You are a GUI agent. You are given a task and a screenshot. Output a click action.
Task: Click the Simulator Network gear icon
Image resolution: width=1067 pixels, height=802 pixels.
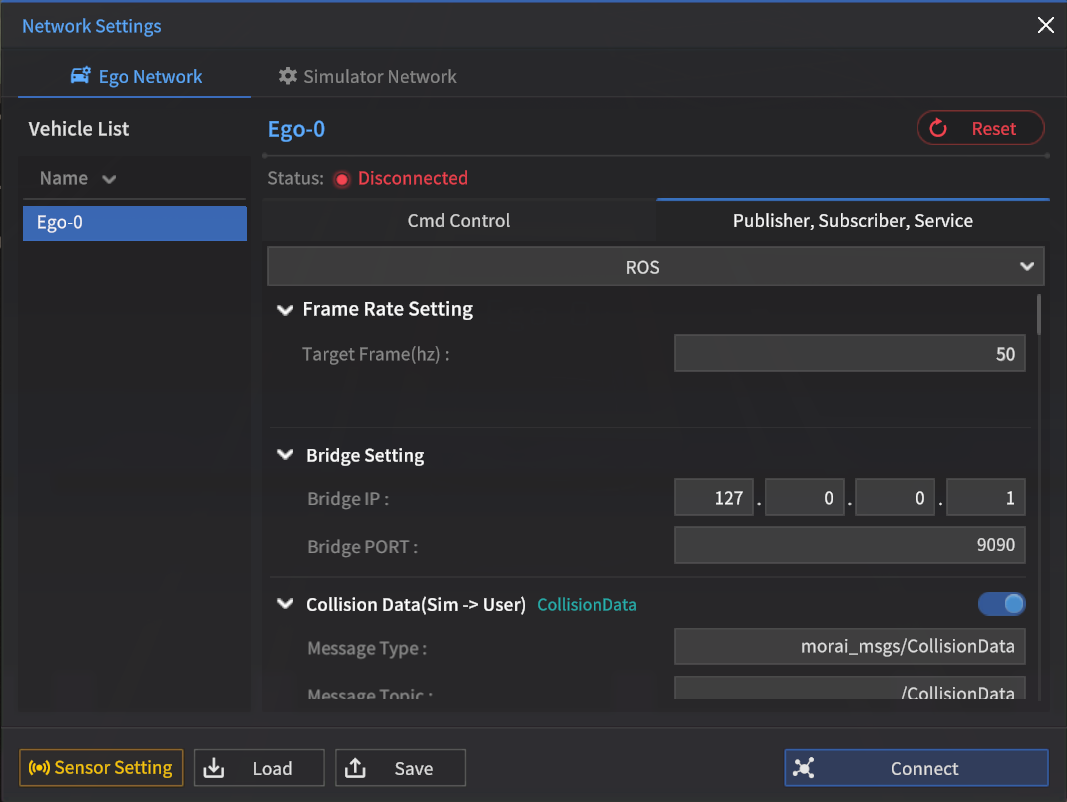(288, 76)
